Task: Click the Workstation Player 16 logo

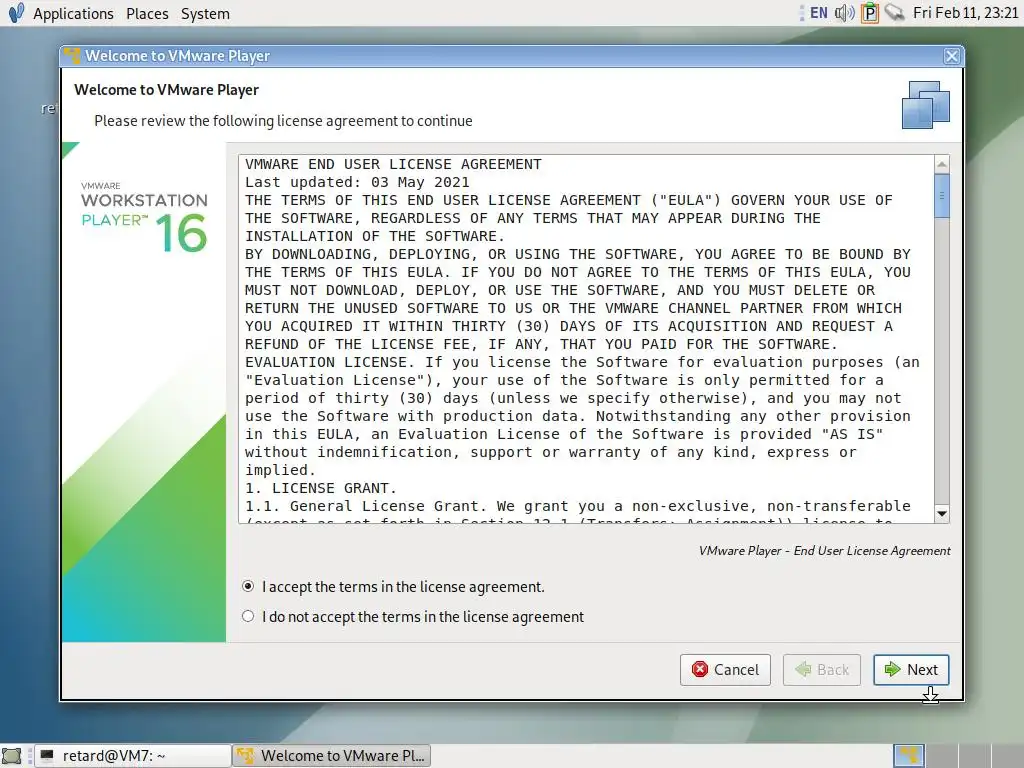Action: [x=144, y=217]
